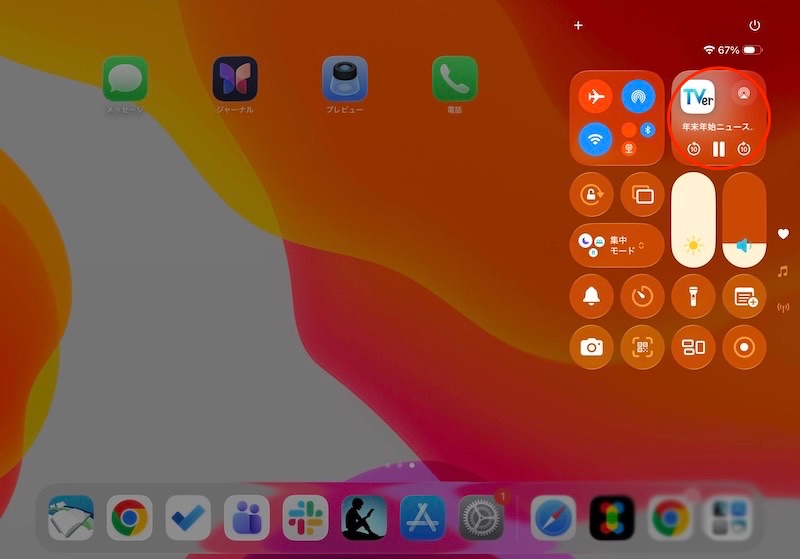Open Phone (電話) app
This screenshot has height=559, width=800.
(x=455, y=79)
